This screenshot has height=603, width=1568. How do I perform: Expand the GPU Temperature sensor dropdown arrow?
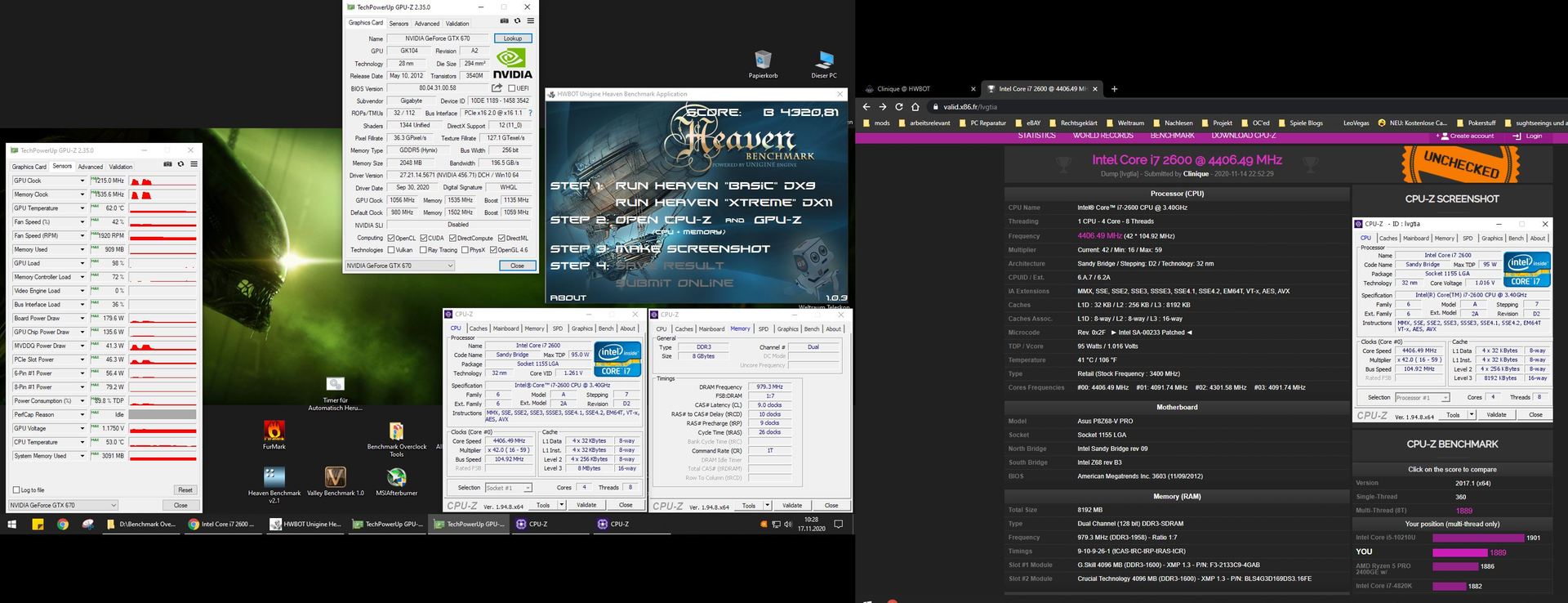coord(82,208)
